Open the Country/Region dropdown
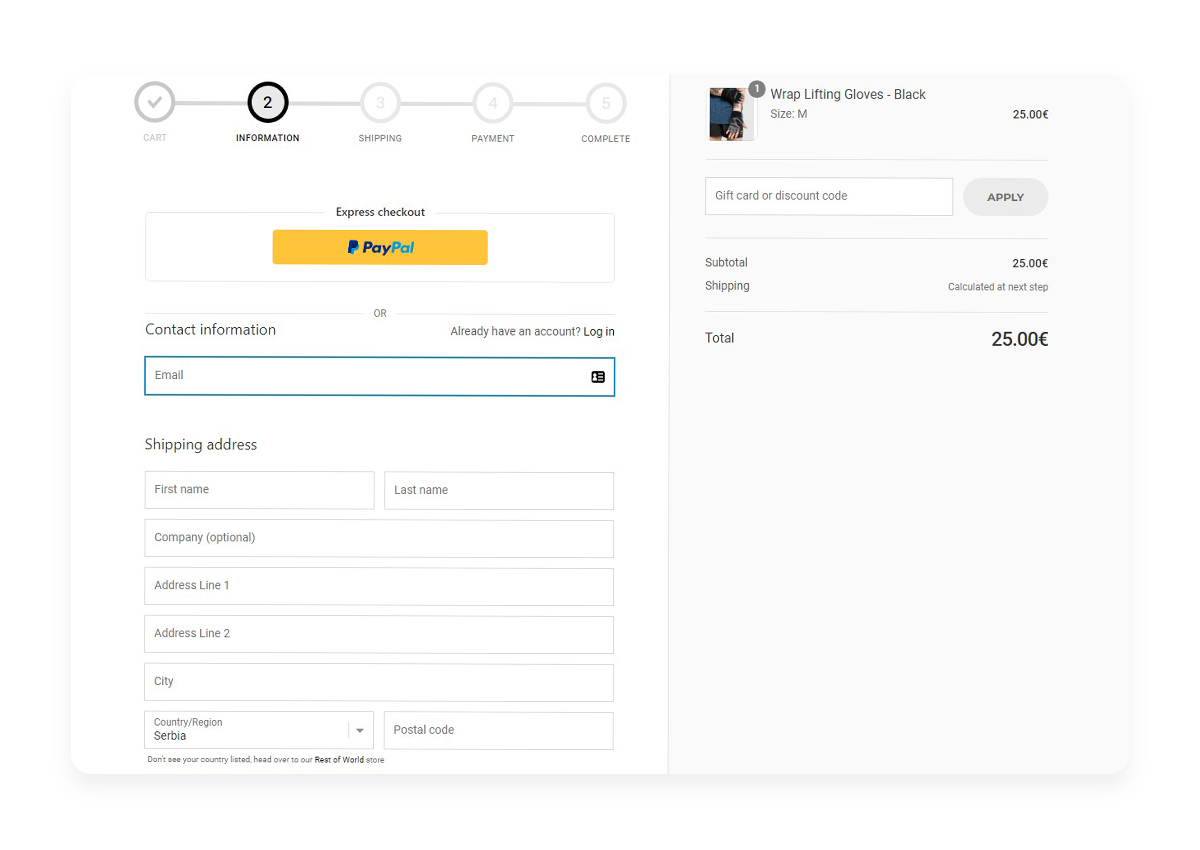This screenshot has height=850, width=1200. 259,730
